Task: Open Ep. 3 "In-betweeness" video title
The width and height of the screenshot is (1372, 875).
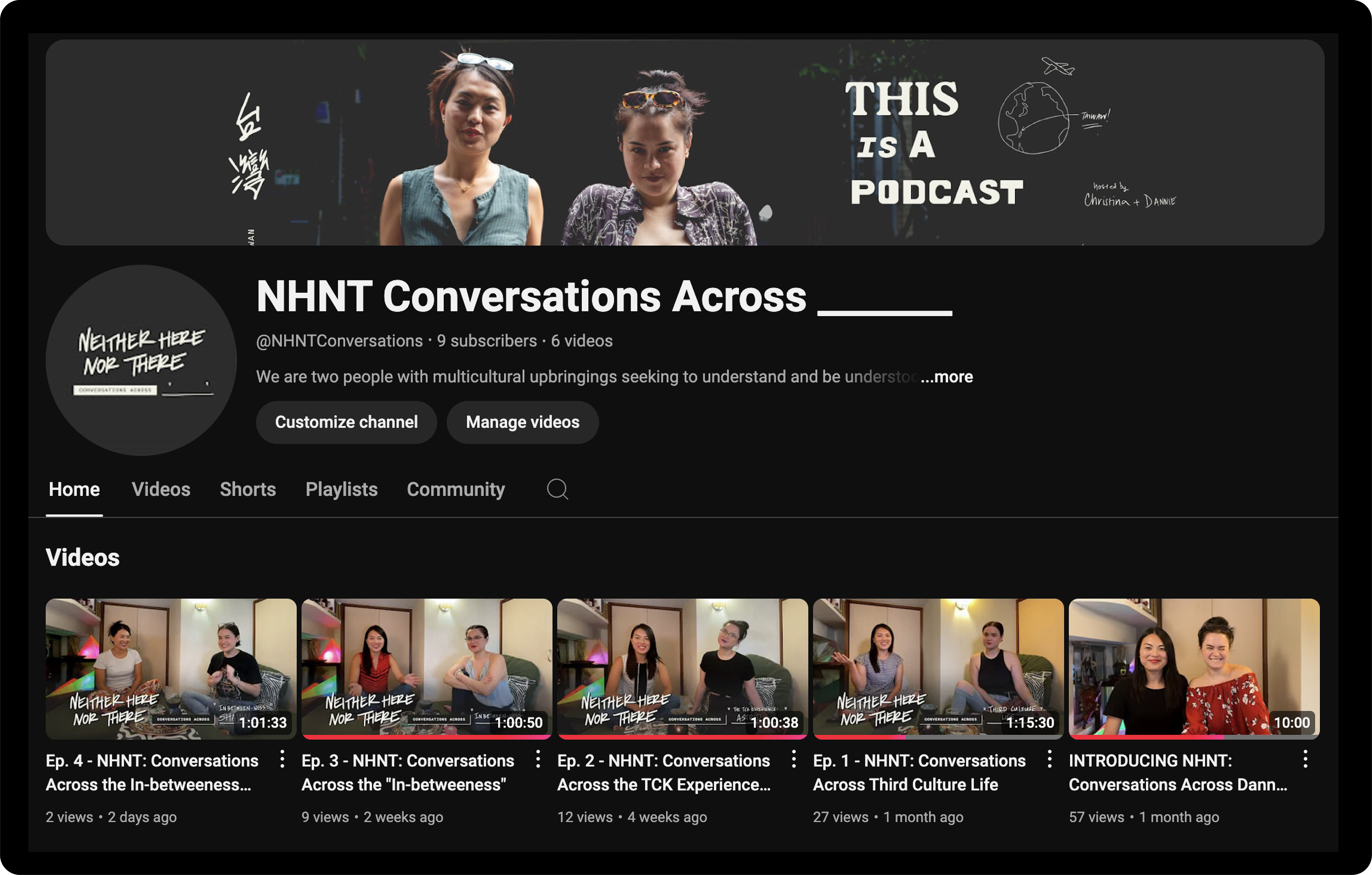Action: (408, 772)
